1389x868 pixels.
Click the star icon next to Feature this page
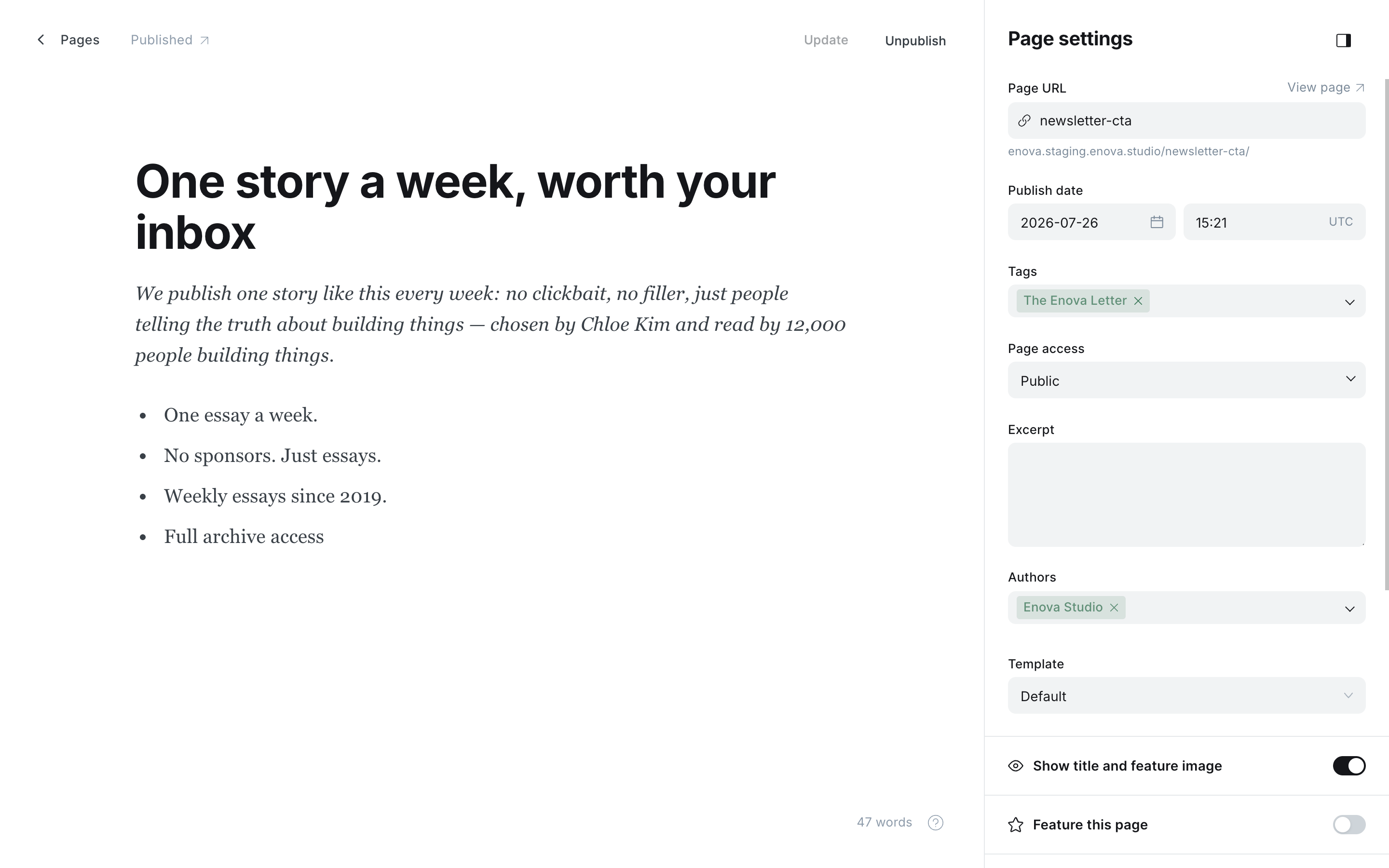coord(1015,825)
